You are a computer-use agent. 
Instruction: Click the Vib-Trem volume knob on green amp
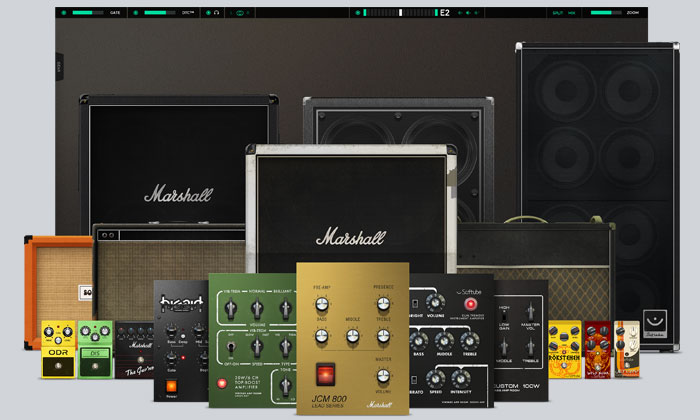[230, 308]
